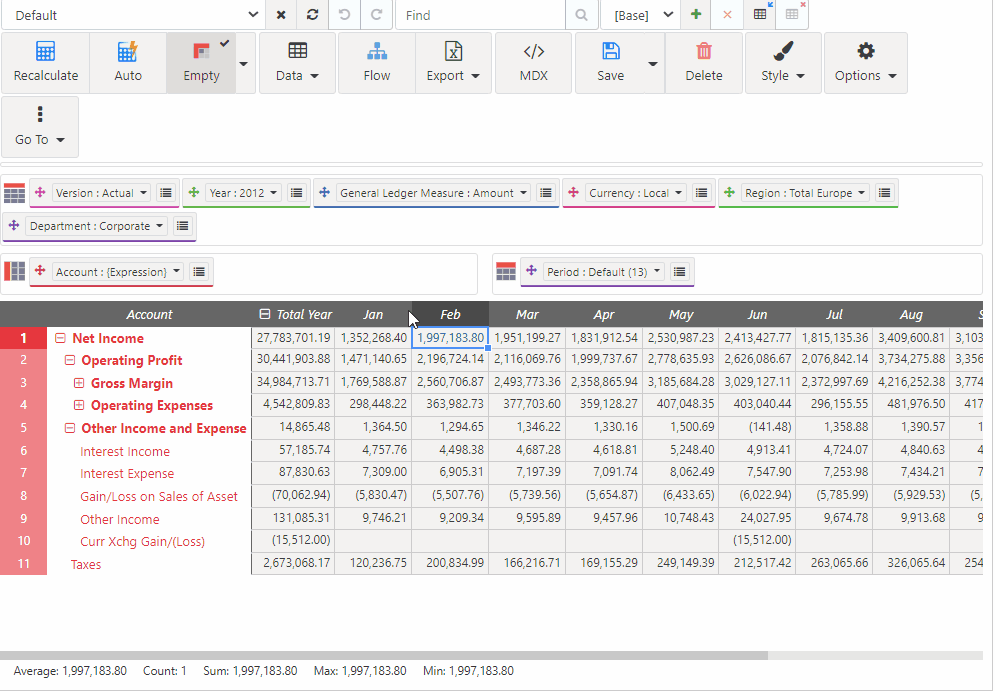Open the Version : Actual dropdown

click(102, 193)
